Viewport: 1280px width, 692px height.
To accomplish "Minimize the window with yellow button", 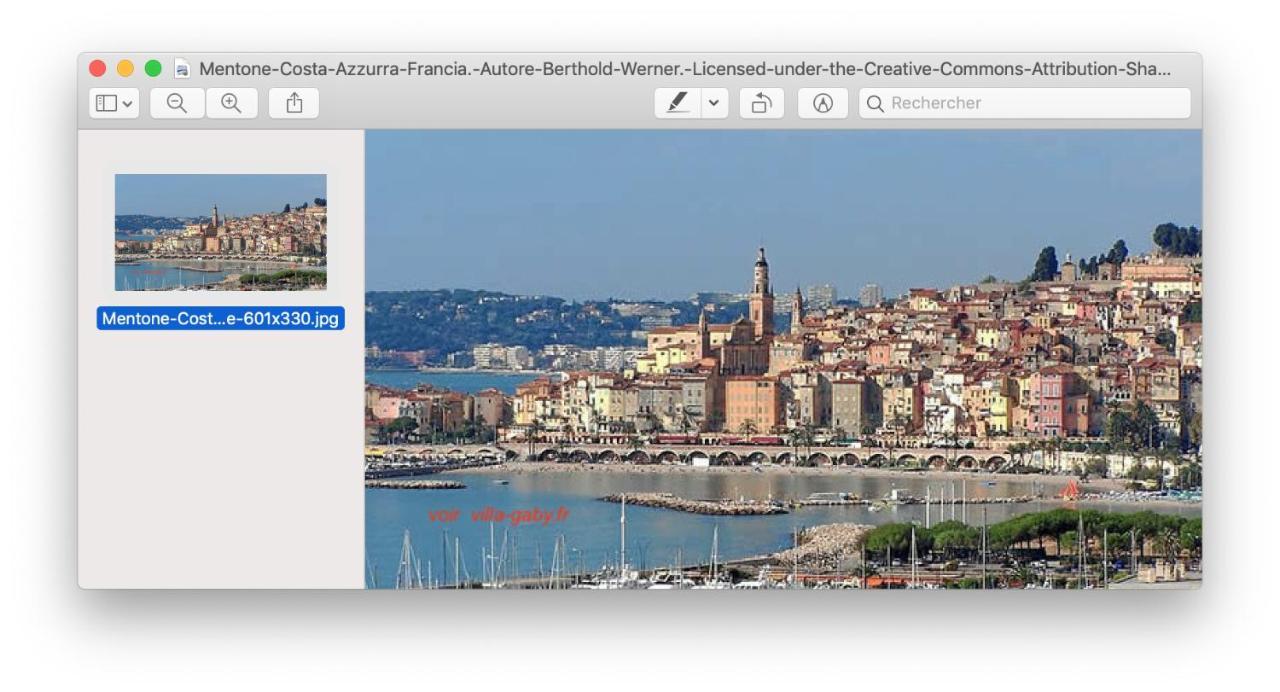I will (125, 69).
